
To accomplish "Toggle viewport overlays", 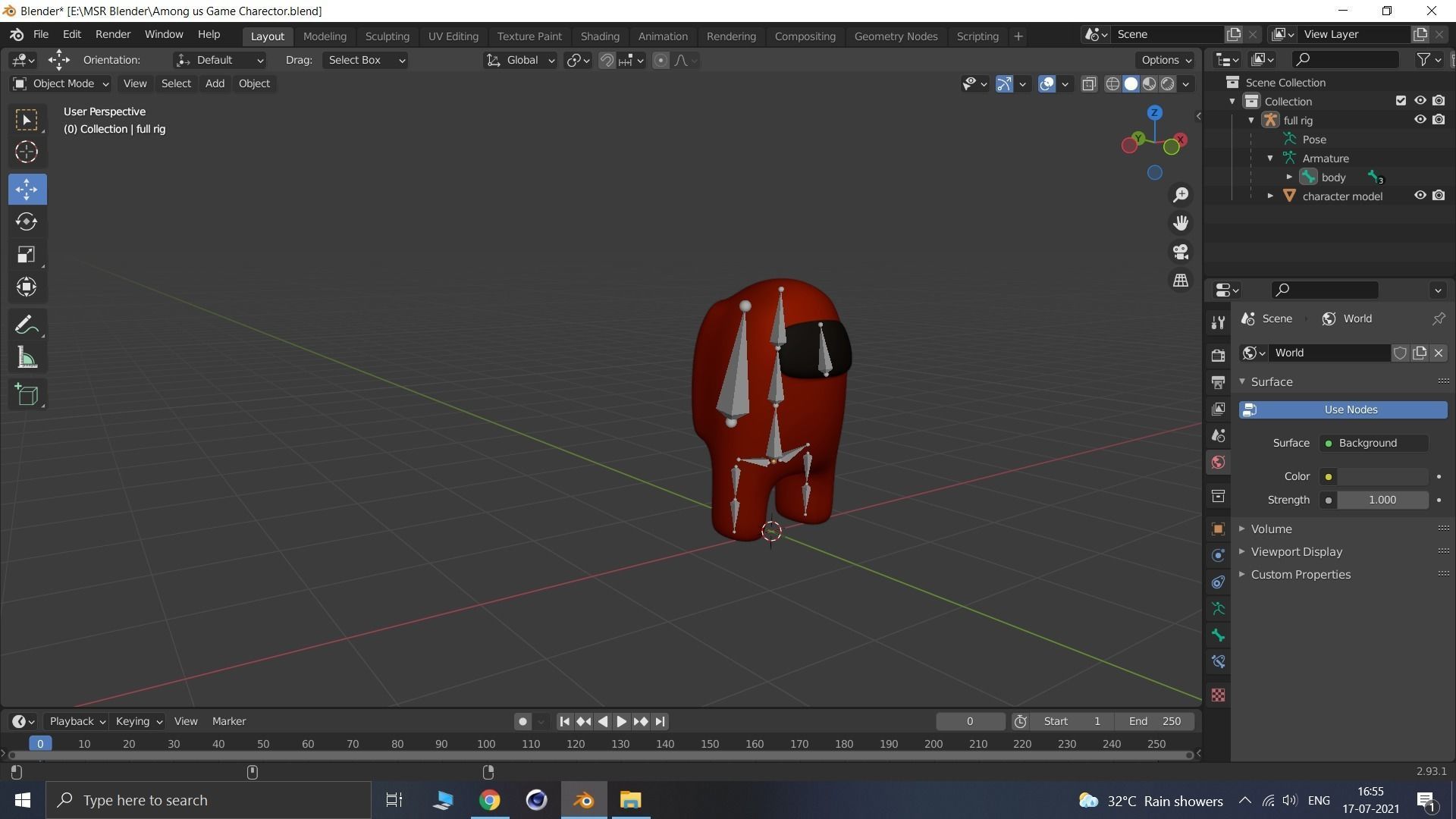I will 1046,83.
